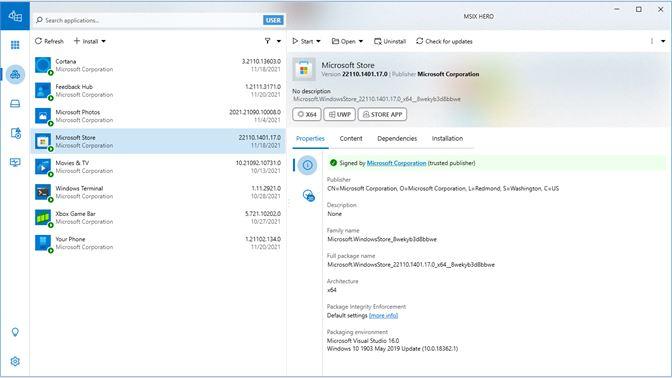Screen dimensions: 672x378
Task: Click the Windows 10 1903 May 2019 Update text
Action: coord(392,348)
